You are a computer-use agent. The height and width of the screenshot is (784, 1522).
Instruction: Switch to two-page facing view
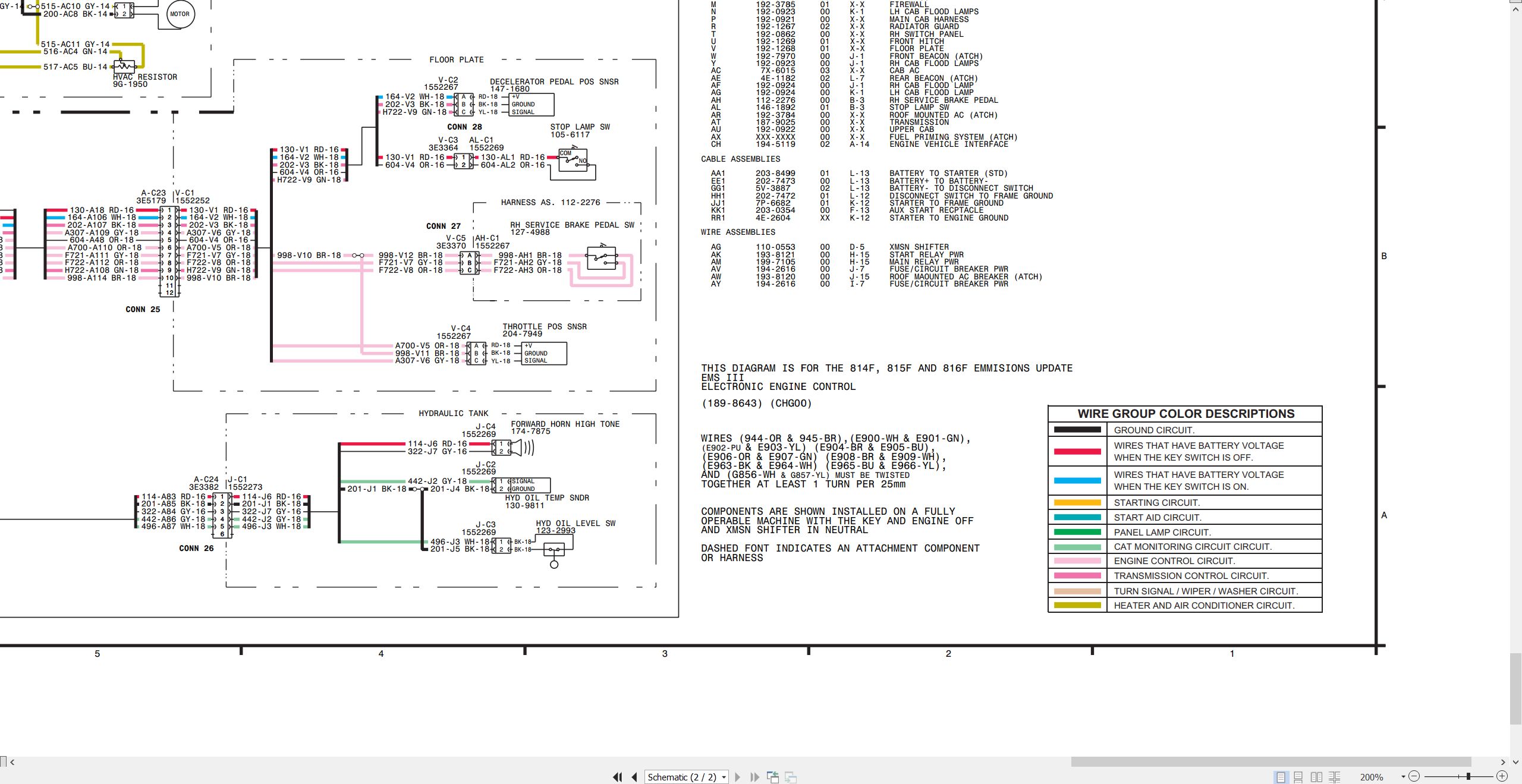pyautogui.click(x=1316, y=777)
